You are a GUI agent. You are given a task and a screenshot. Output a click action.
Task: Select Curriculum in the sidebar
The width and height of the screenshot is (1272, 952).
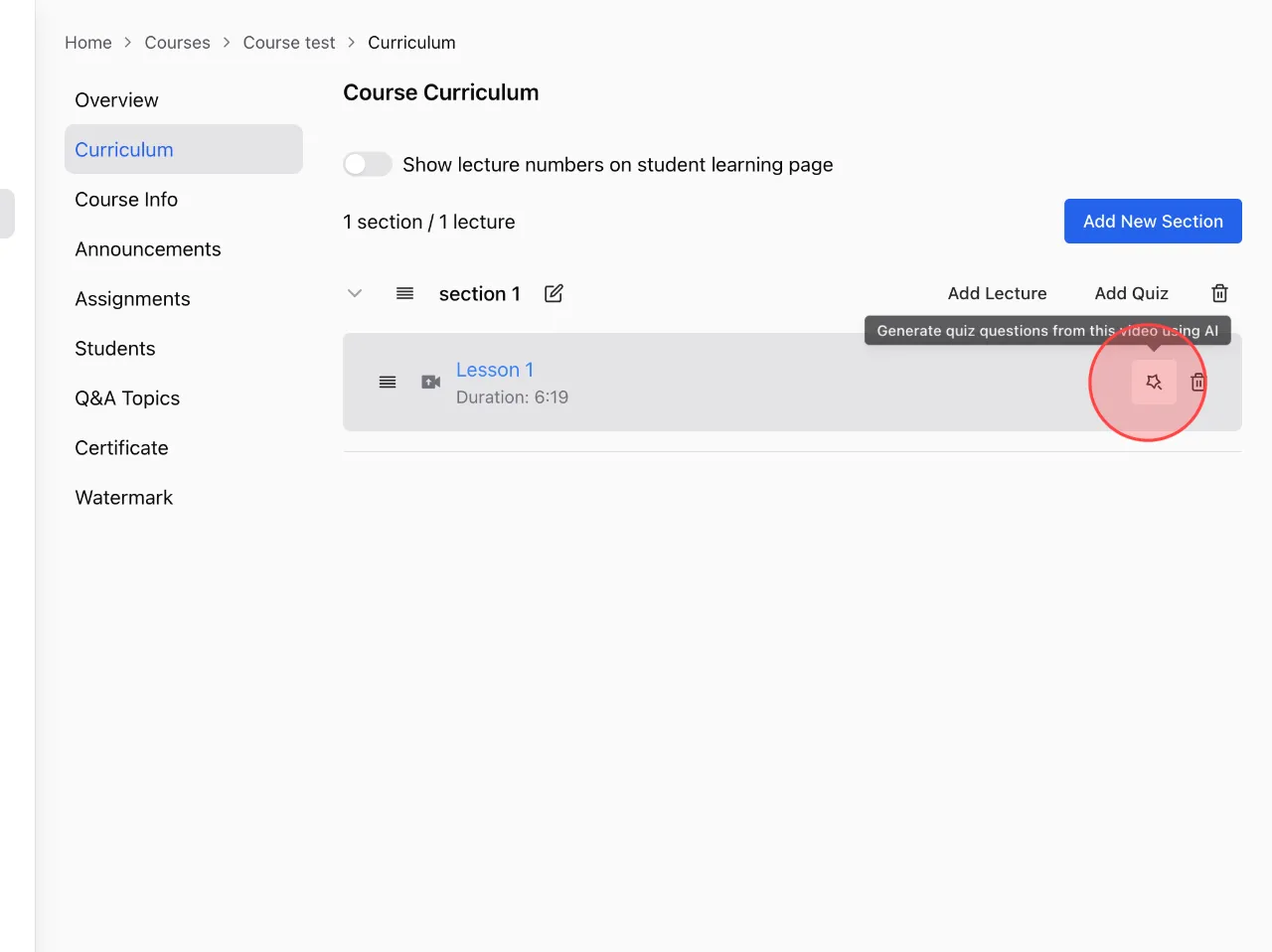(183, 149)
